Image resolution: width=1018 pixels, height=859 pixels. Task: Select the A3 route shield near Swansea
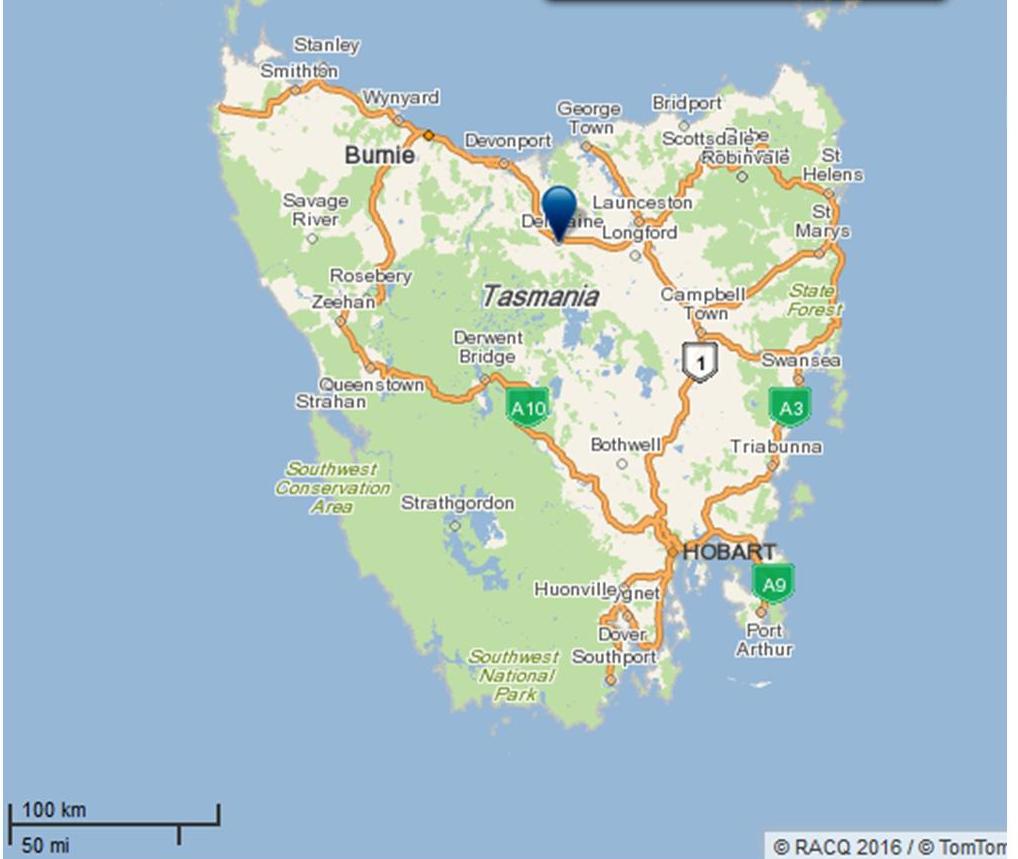point(790,408)
